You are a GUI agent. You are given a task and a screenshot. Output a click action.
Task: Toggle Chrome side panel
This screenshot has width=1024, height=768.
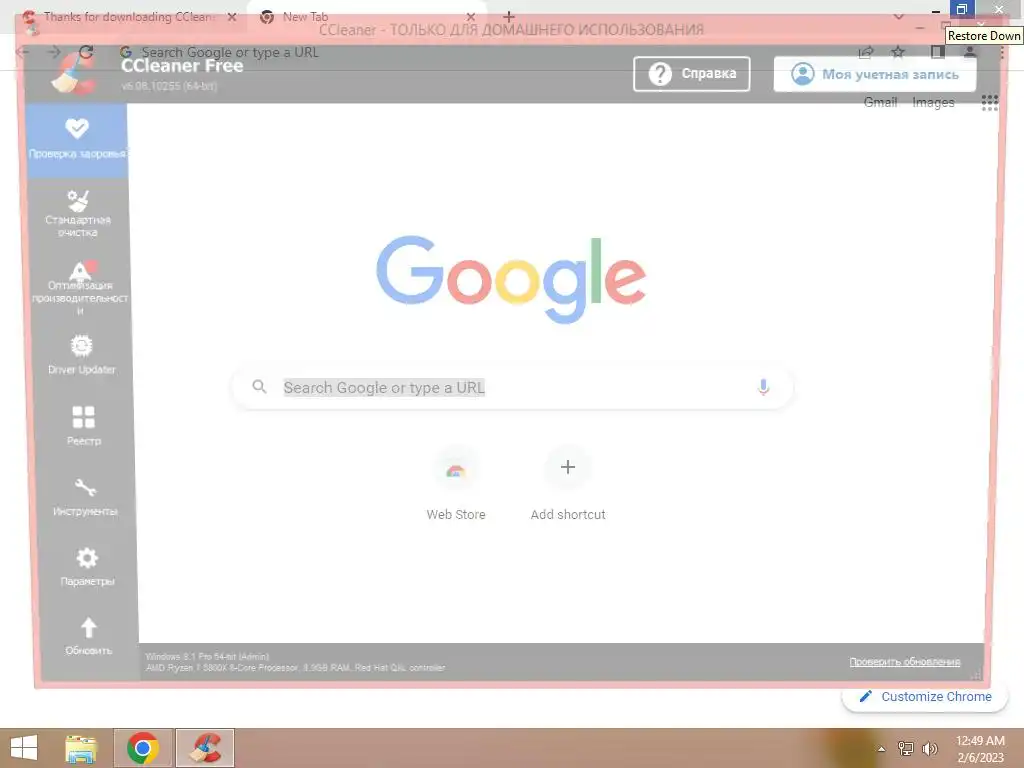click(938, 52)
